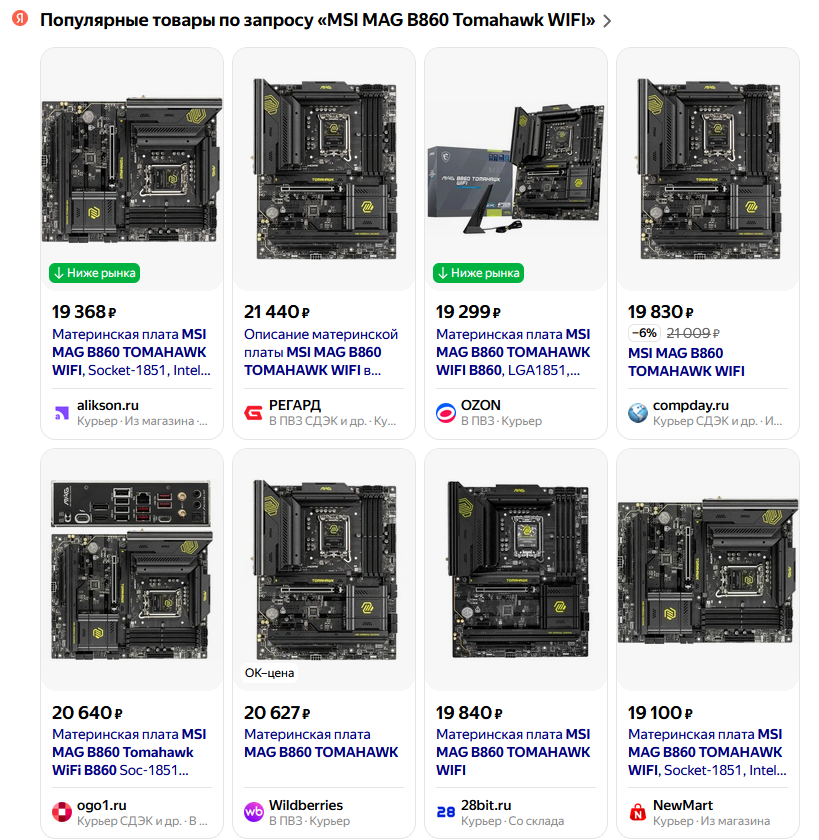Click the OZON store logo icon
Screen dimensions: 819x840
446,413
